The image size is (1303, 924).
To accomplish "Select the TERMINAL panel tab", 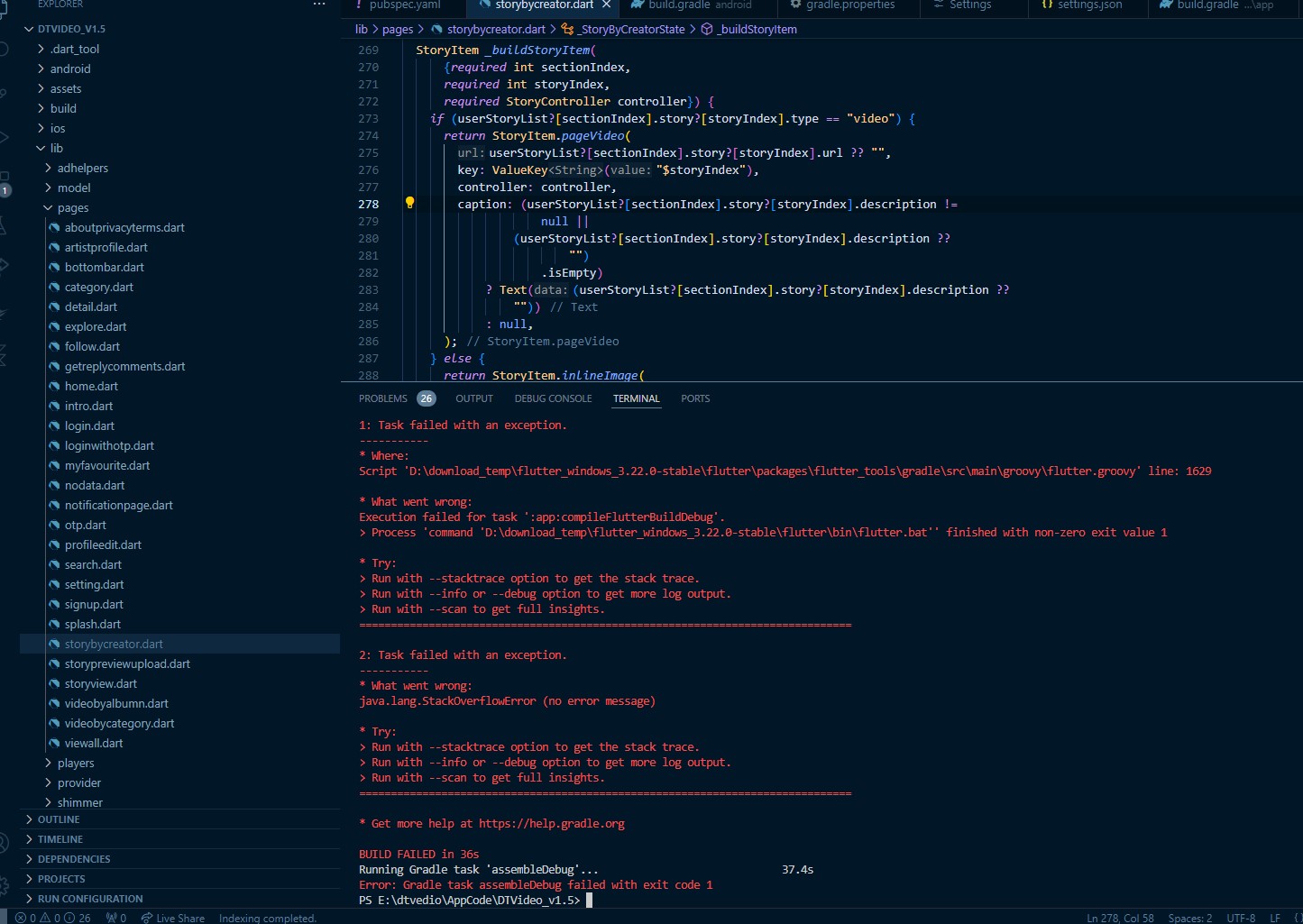I will click(x=637, y=398).
